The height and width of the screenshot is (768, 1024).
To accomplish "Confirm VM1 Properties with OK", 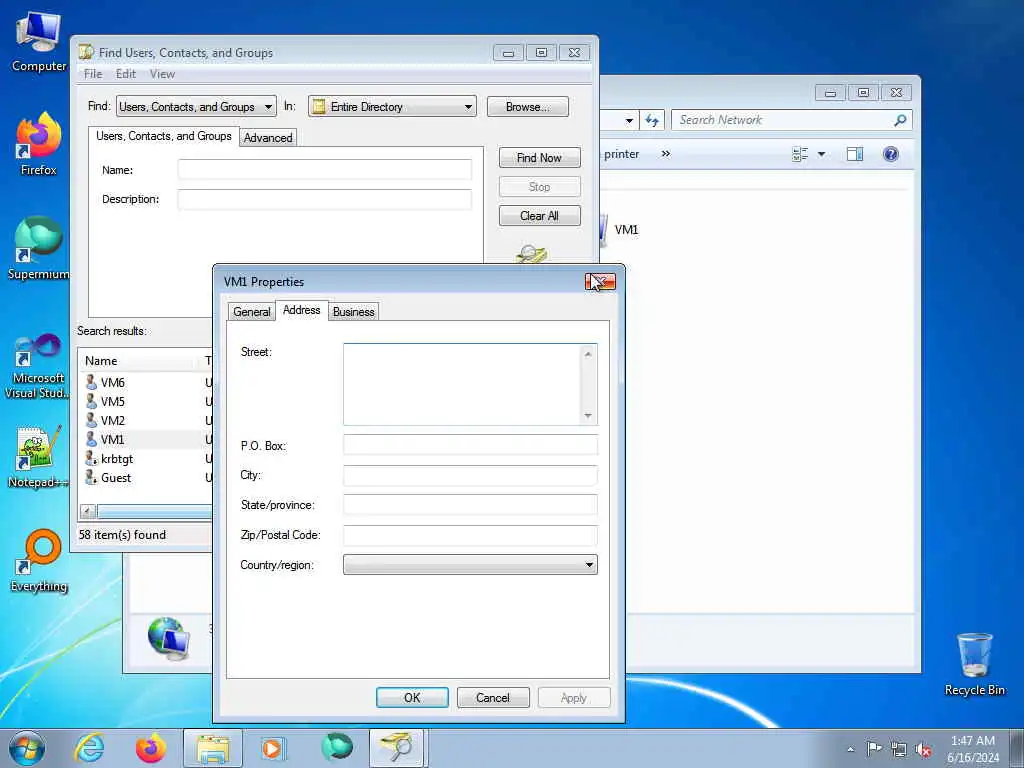I will coord(412,697).
